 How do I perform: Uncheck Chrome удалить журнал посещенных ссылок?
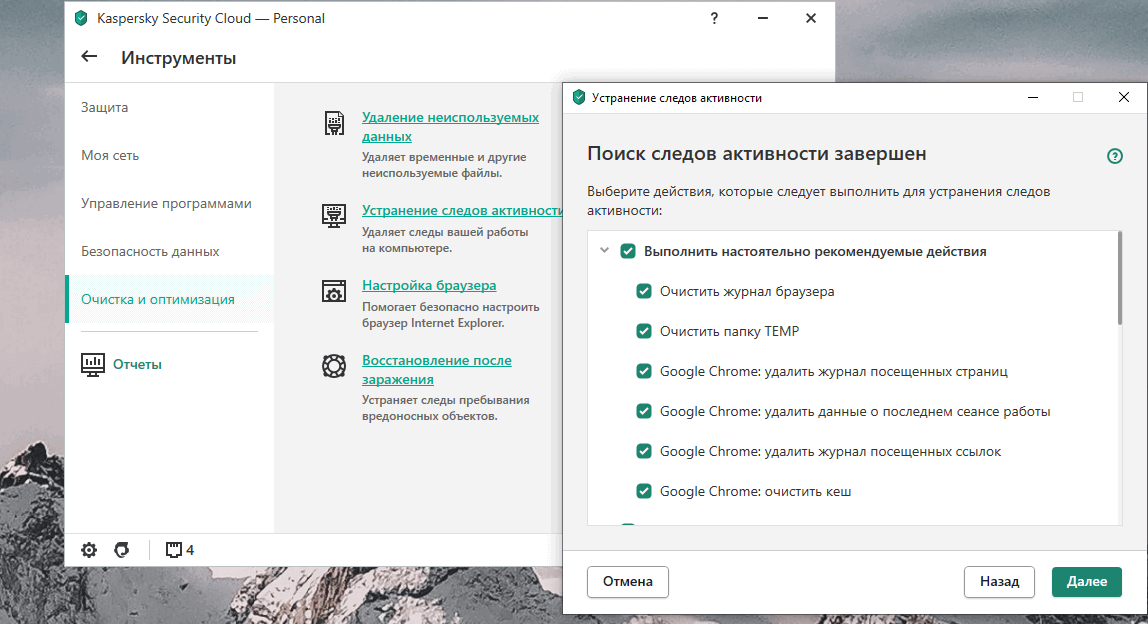[644, 451]
